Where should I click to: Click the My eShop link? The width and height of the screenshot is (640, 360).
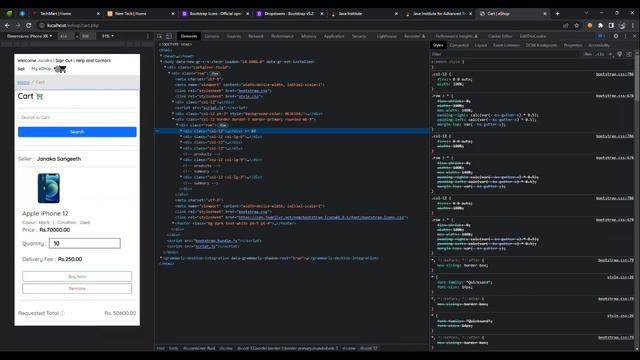[41, 69]
